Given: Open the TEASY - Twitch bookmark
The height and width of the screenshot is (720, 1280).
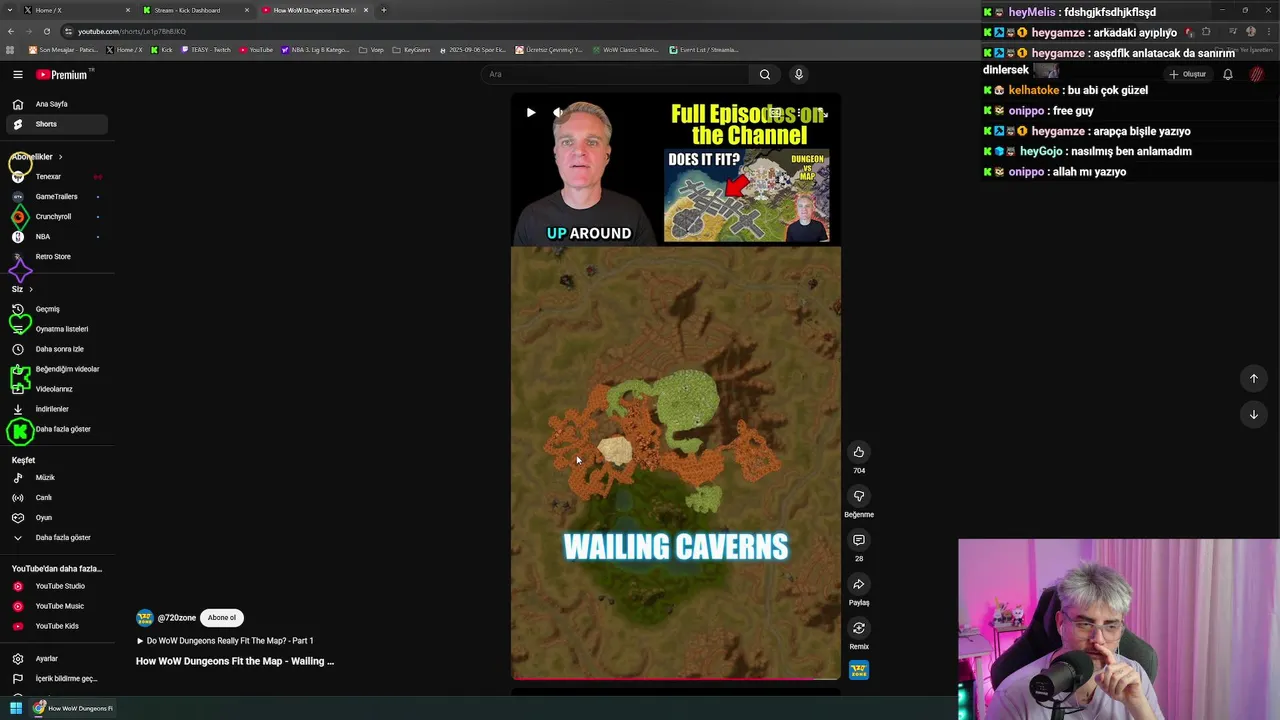Looking at the screenshot, I should (x=206, y=50).
